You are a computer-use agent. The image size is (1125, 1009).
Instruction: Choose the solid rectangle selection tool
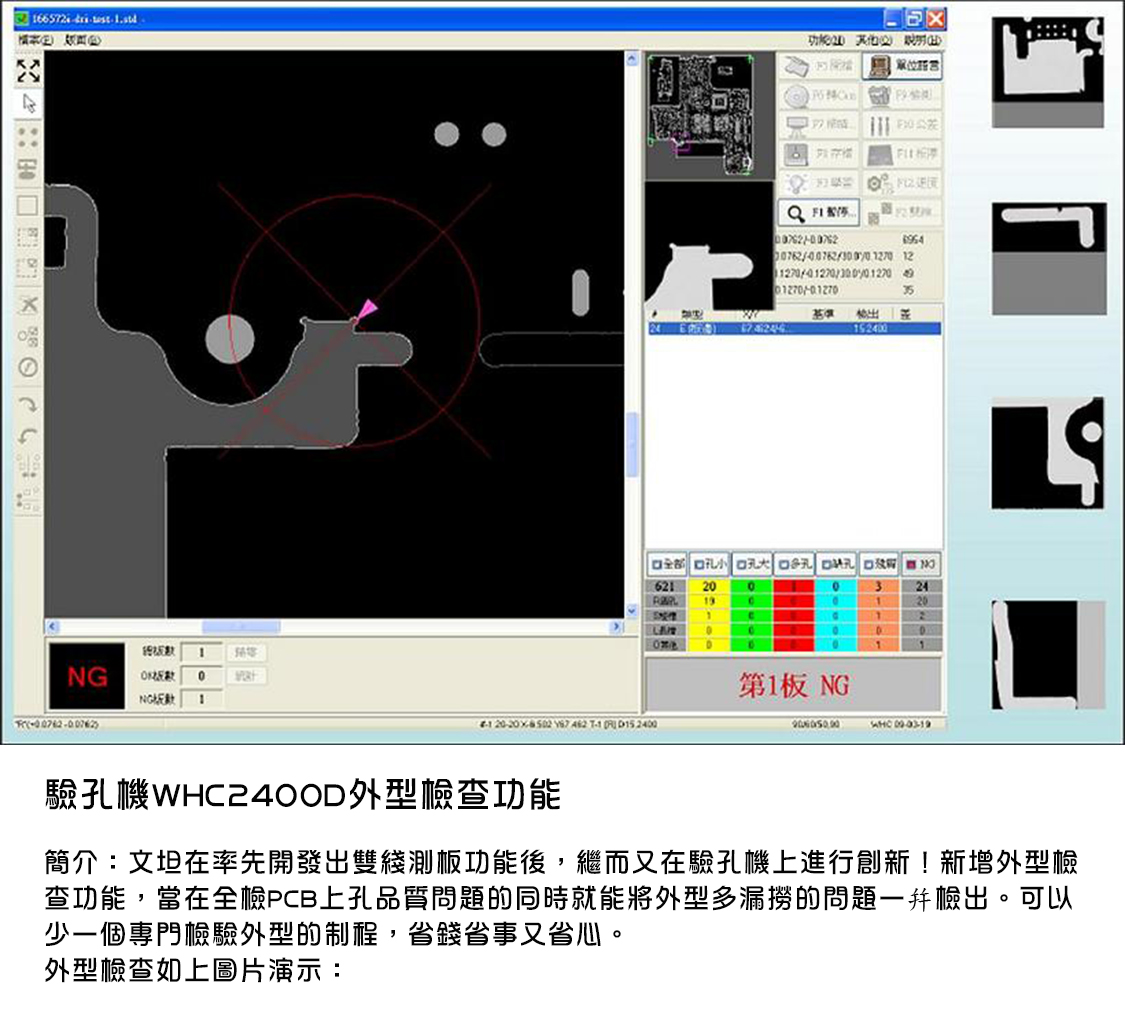click(28, 205)
